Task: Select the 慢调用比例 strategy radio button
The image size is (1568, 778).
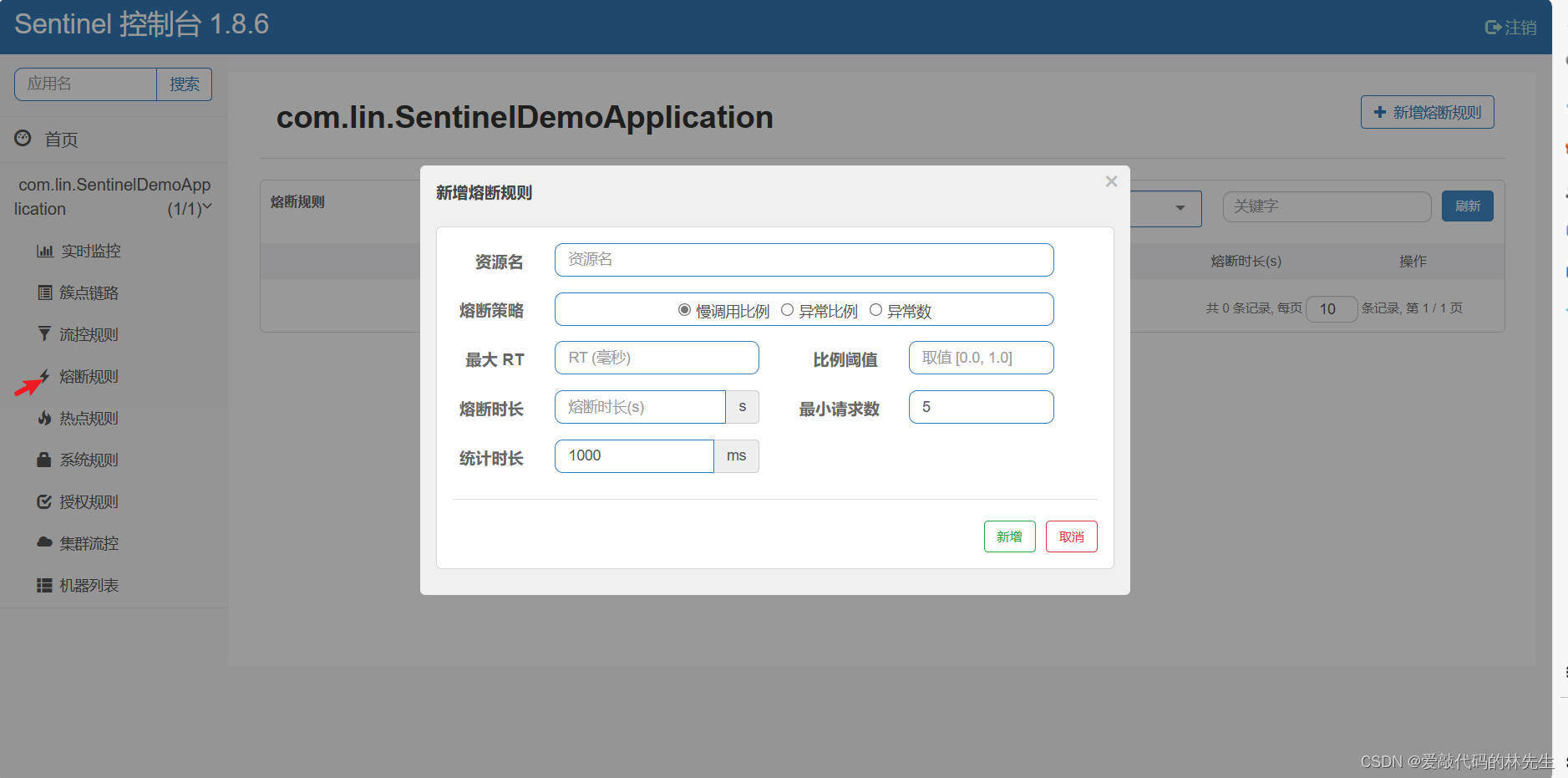Action: 684,310
